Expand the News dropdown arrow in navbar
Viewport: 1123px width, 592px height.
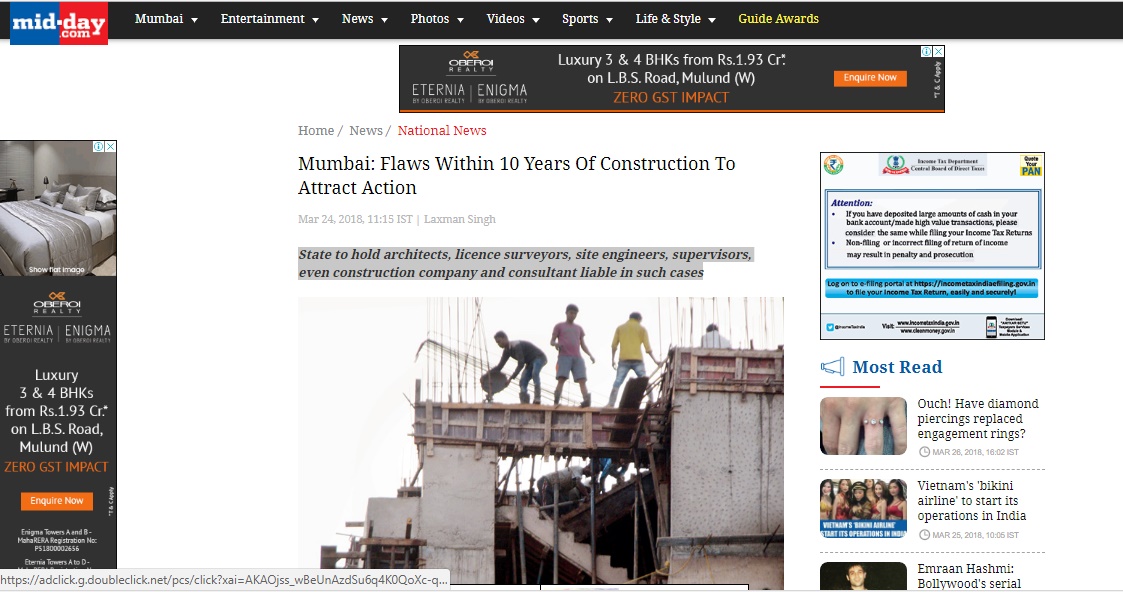click(x=384, y=20)
